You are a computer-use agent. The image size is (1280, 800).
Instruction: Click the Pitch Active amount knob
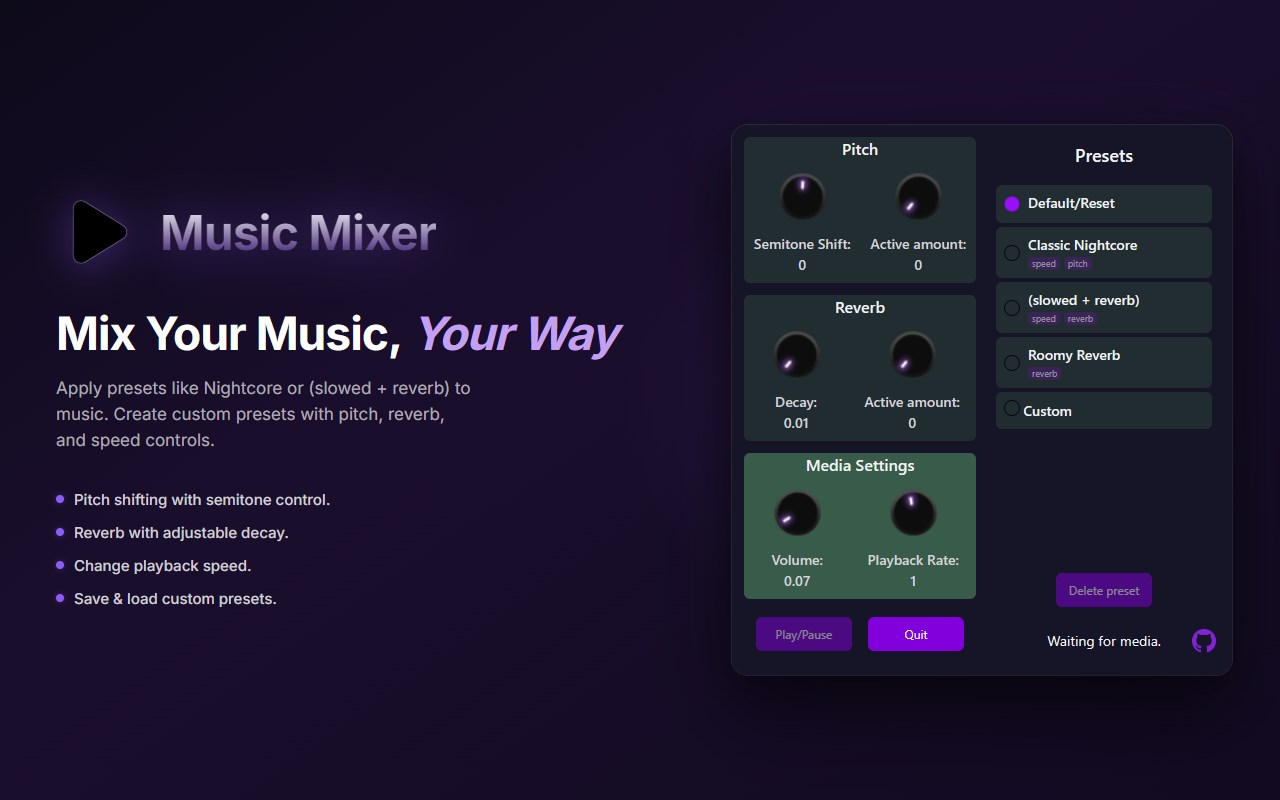click(x=917, y=197)
